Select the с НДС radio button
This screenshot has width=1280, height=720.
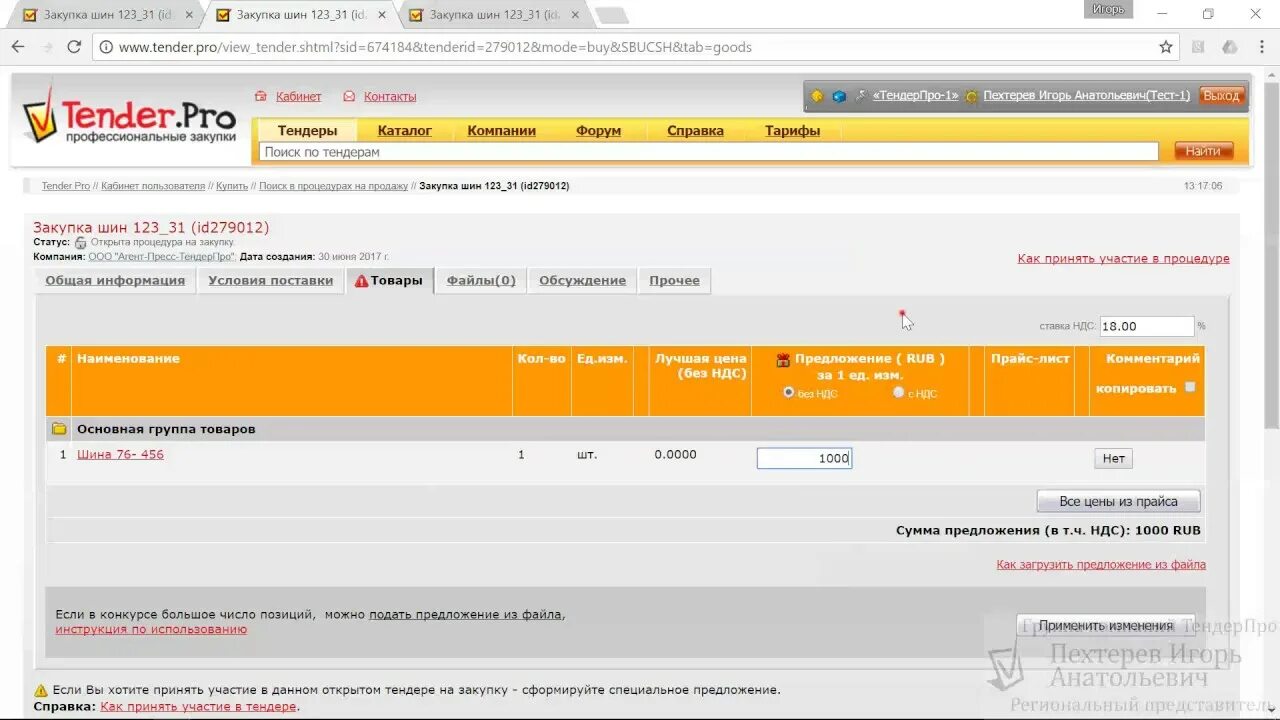(899, 393)
